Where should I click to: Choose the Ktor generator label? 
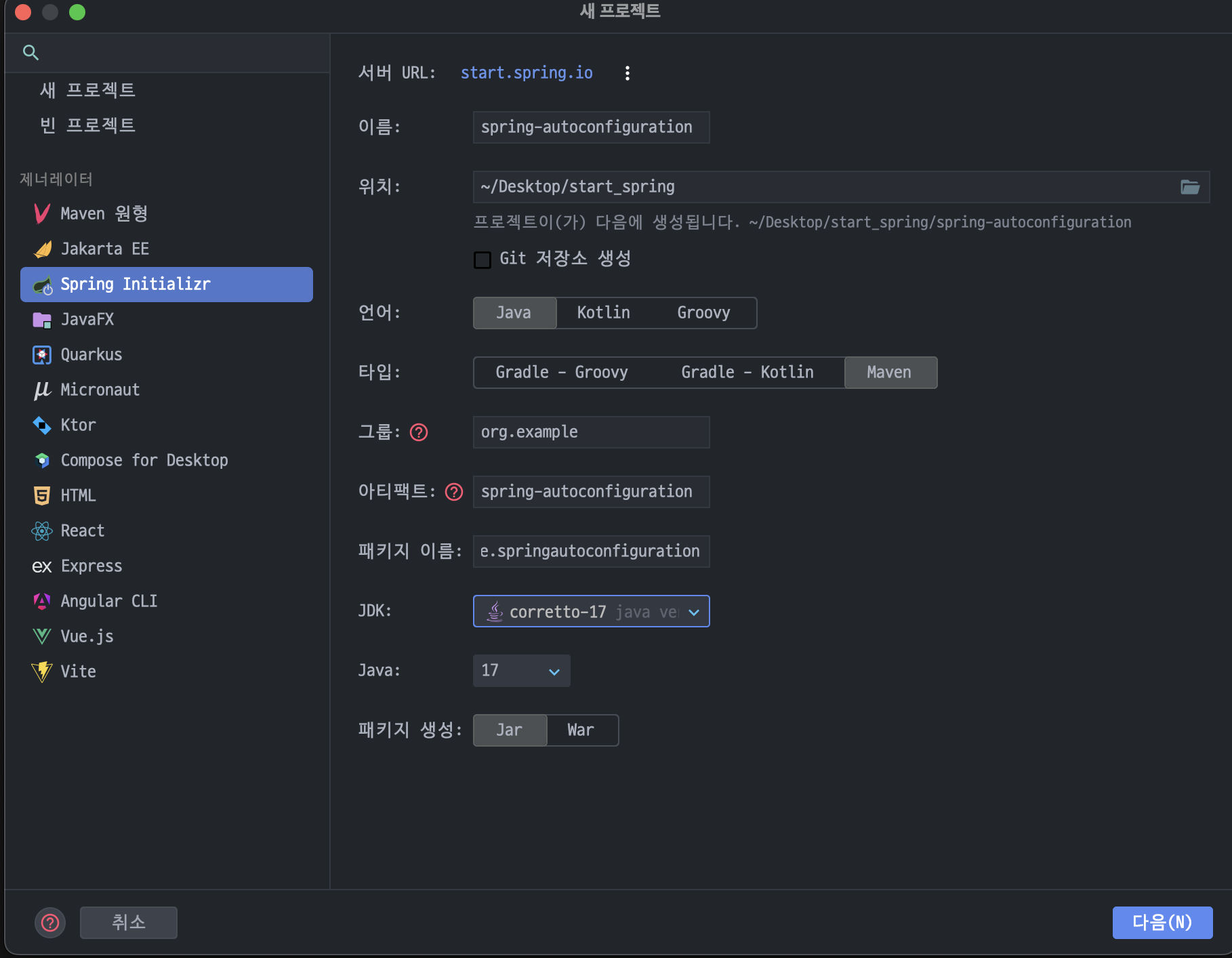click(x=79, y=425)
